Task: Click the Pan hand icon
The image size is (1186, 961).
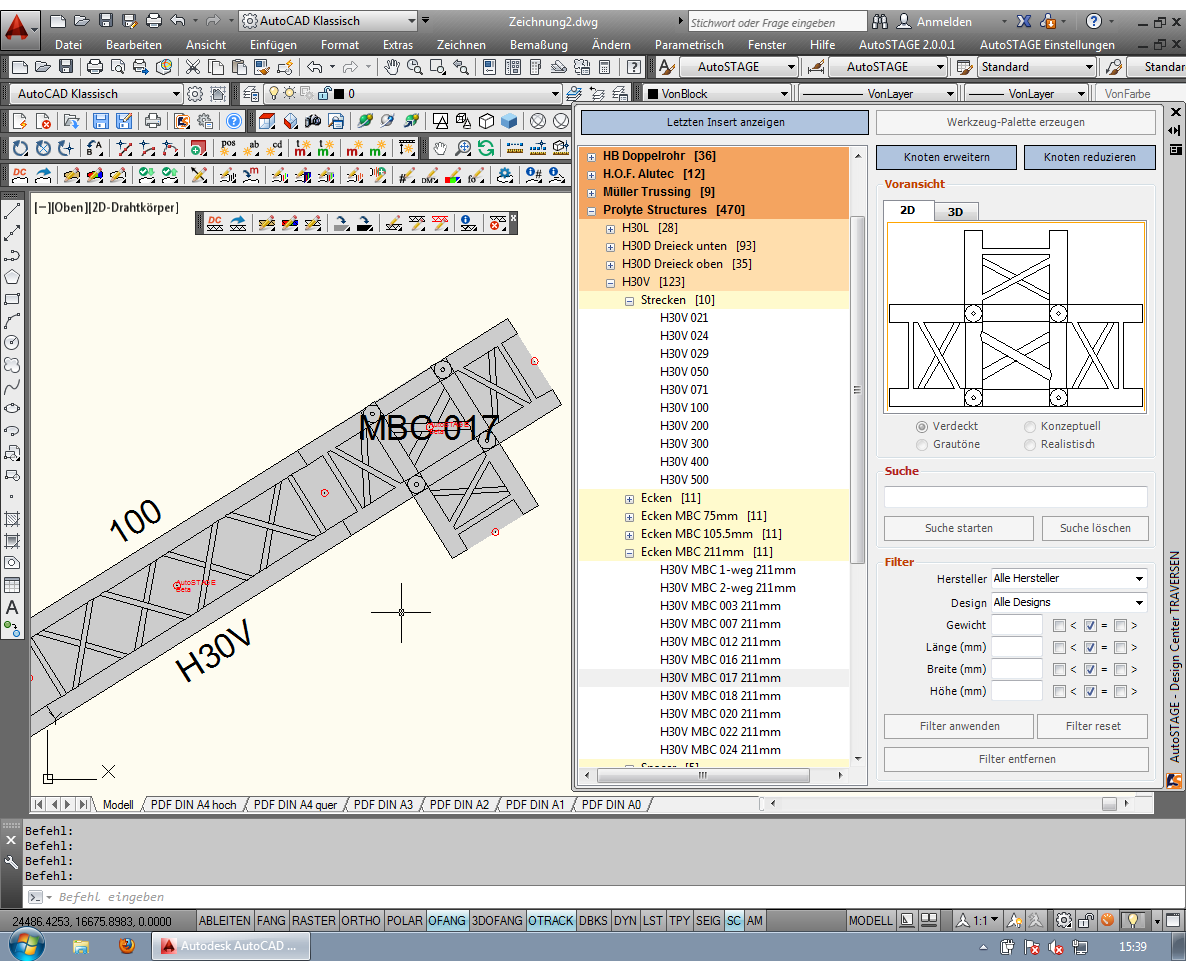Action: pos(391,67)
